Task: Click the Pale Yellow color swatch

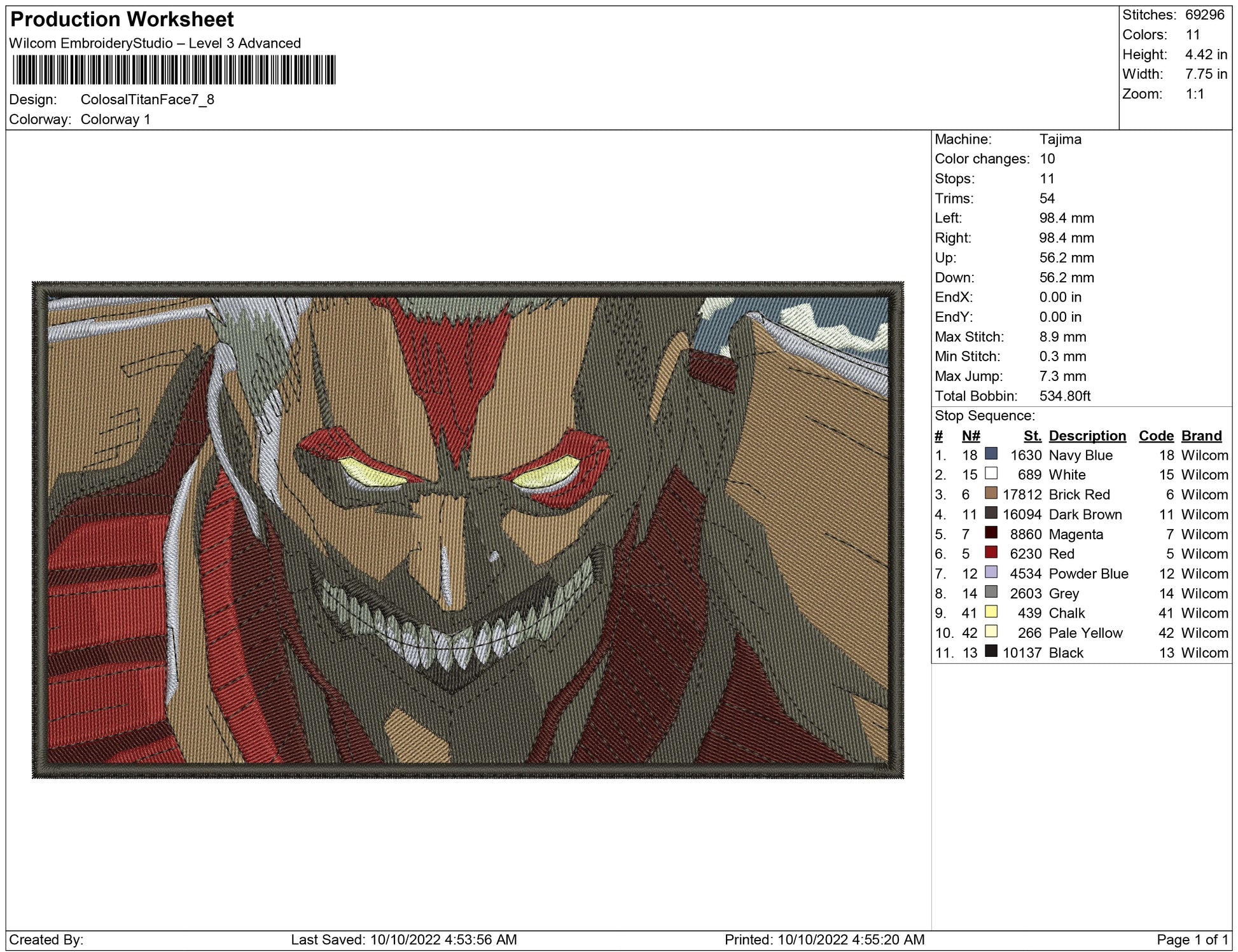Action: 991,631
